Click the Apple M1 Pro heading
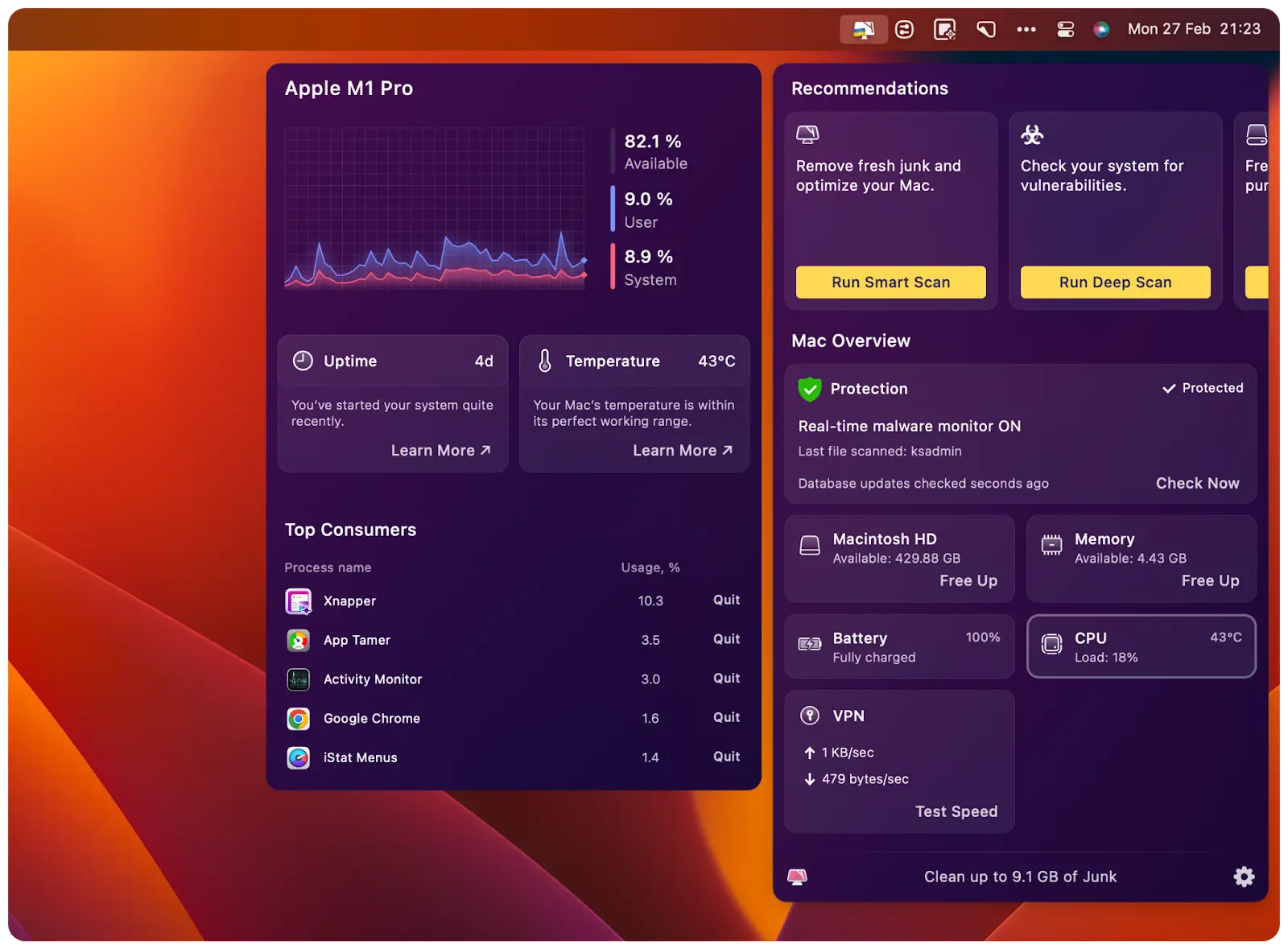Image resolution: width=1288 pixels, height=949 pixels. pyautogui.click(x=349, y=89)
